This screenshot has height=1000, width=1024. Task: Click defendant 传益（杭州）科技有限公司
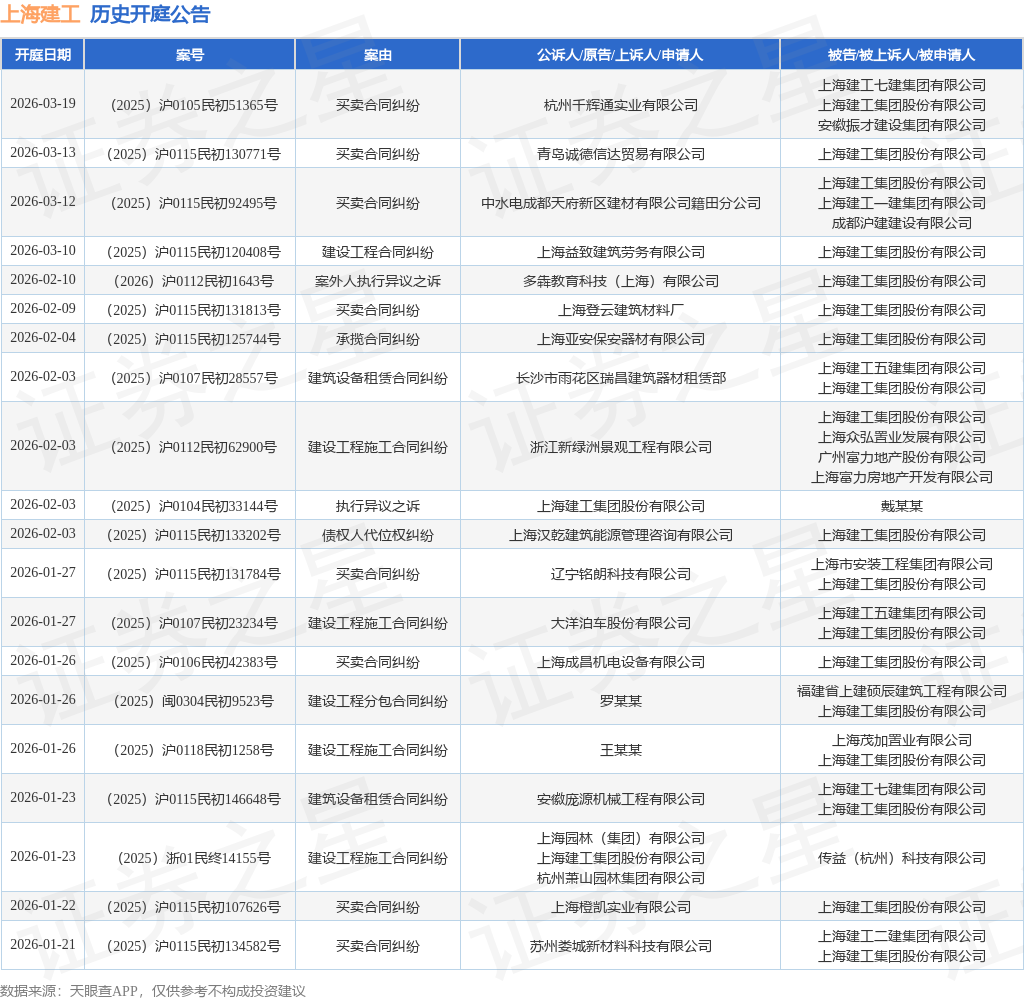pos(901,858)
